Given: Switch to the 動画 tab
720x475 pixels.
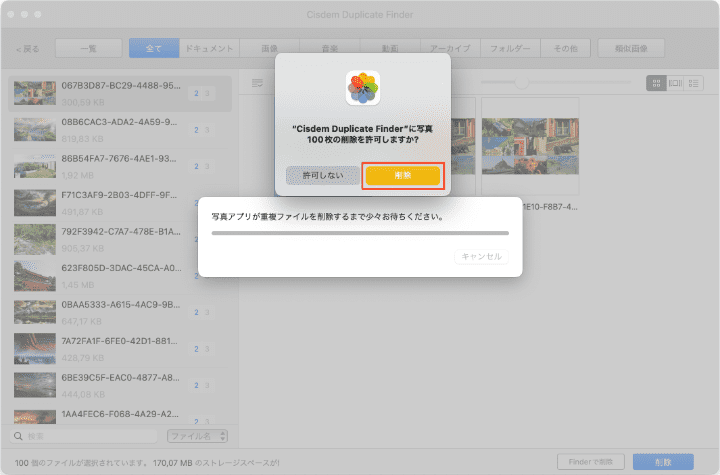Looking at the screenshot, I should coord(390,48).
